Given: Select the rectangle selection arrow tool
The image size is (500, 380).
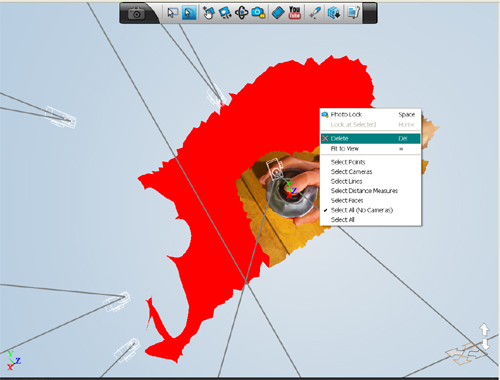Looking at the screenshot, I should coord(172,13).
